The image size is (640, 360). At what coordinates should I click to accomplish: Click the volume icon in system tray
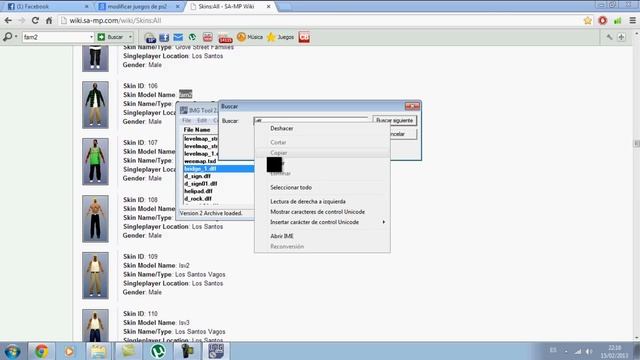[589, 351]
